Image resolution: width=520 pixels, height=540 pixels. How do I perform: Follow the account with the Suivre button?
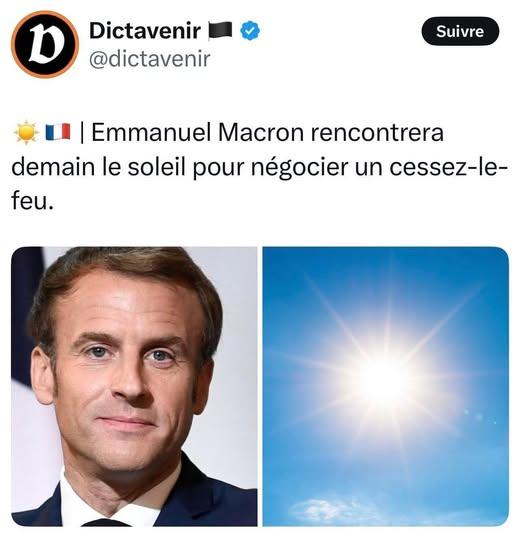pos(460,31)
